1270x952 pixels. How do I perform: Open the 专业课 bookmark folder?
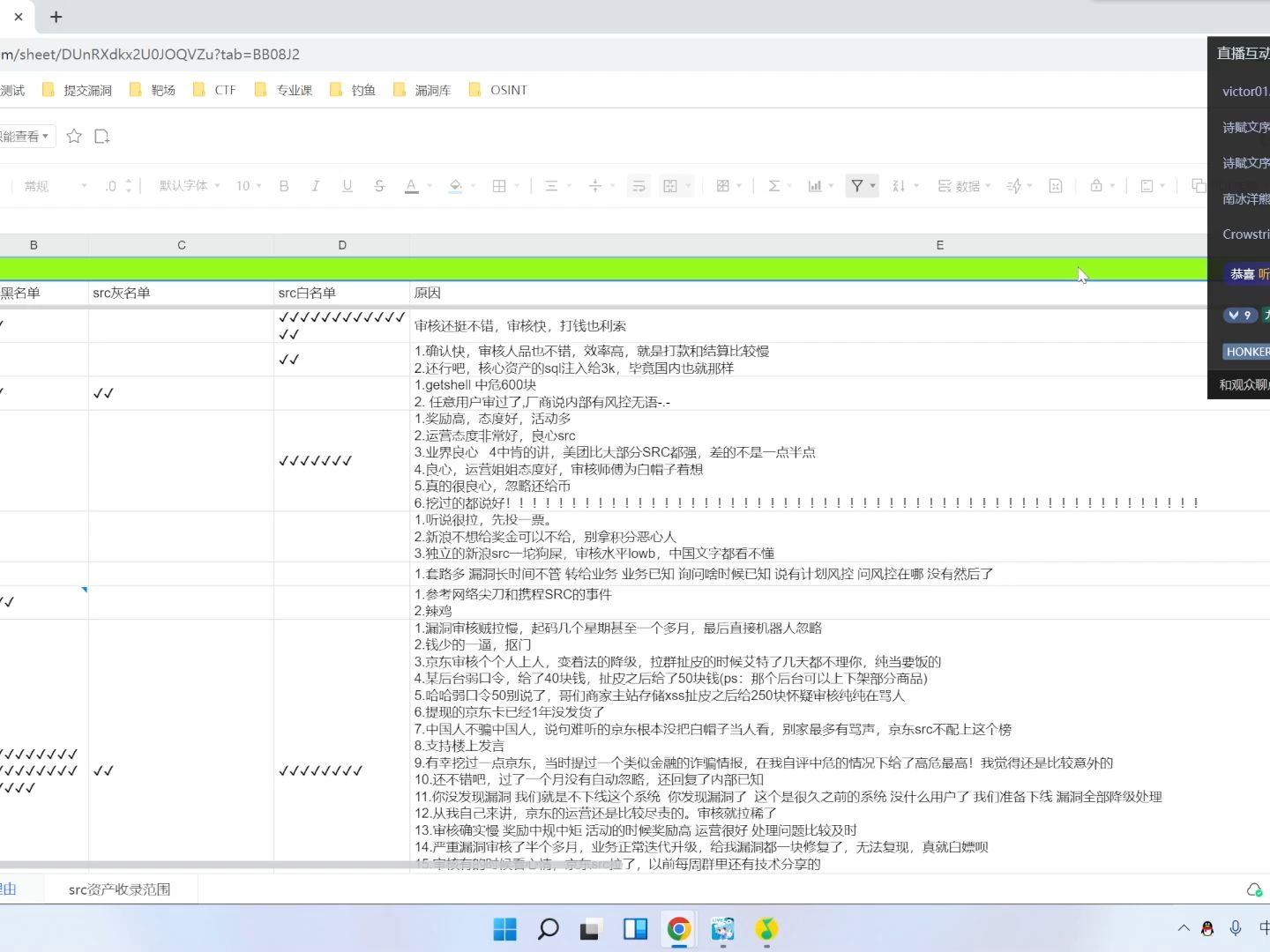[283, 90]
